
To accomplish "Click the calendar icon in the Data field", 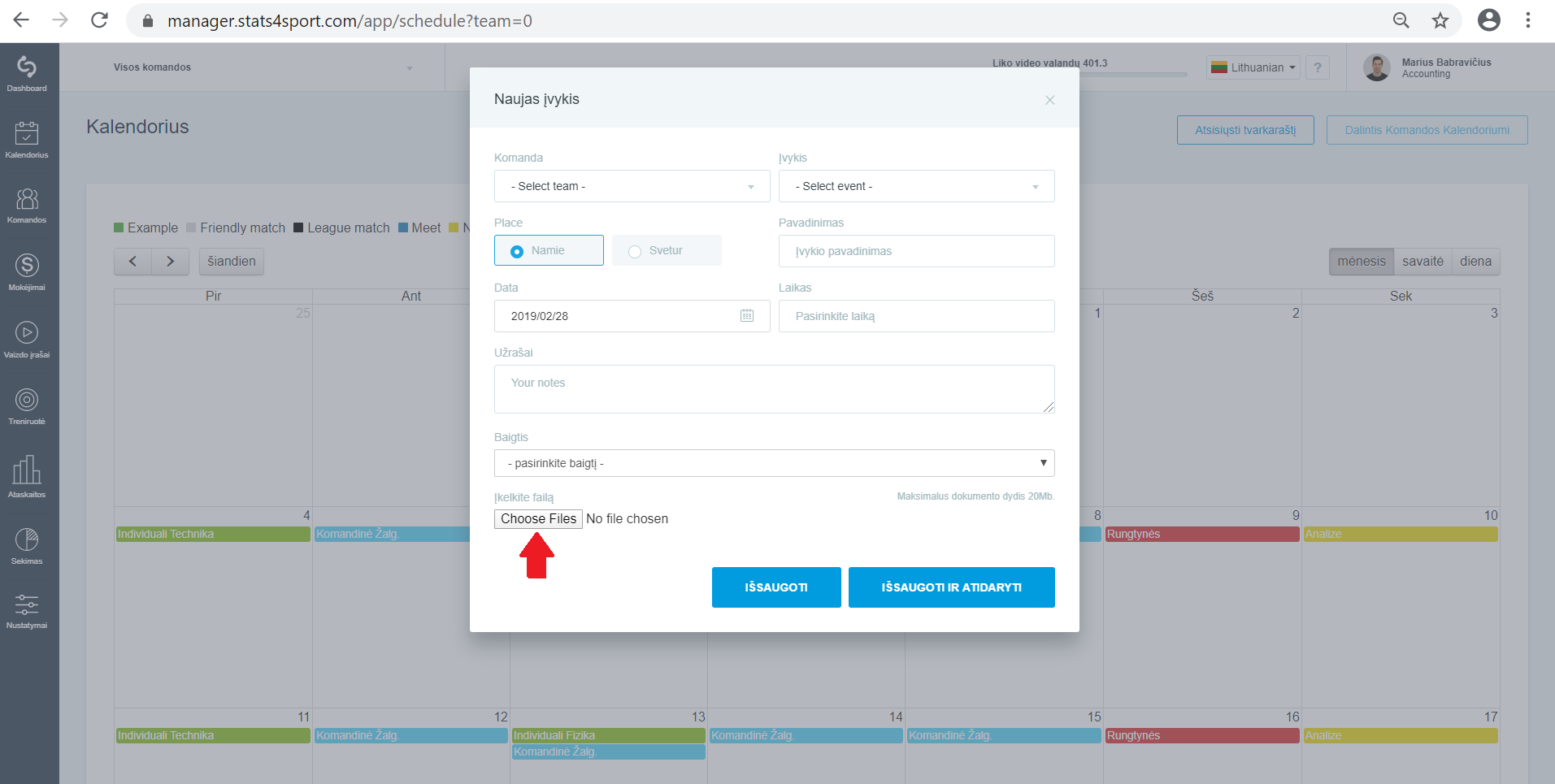I will pos(747,315).
